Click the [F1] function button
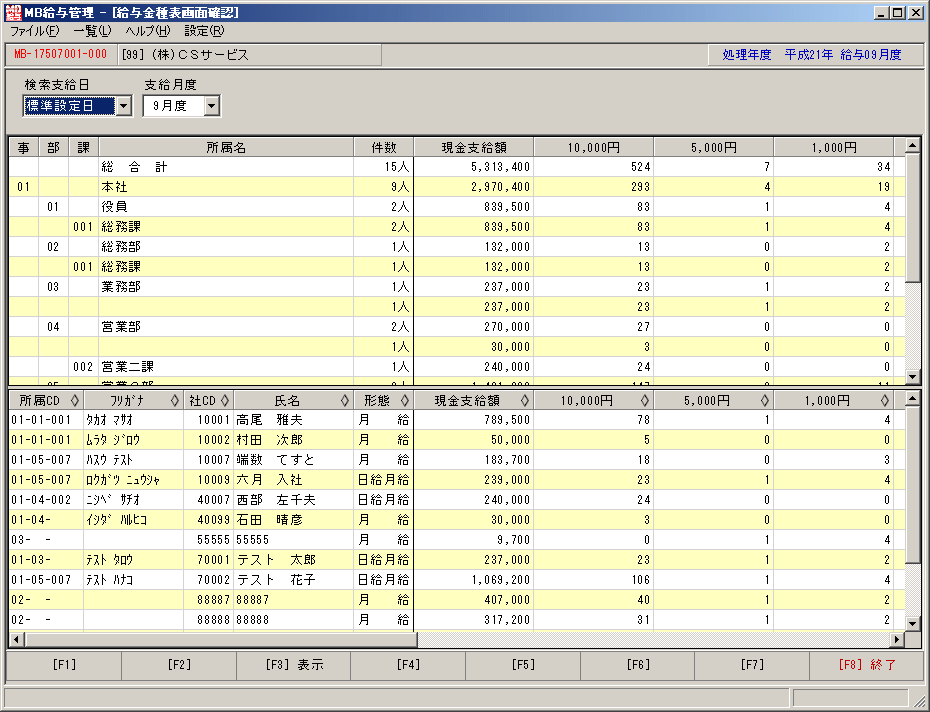This screenshot has width=930, height=712. point(64,665)
